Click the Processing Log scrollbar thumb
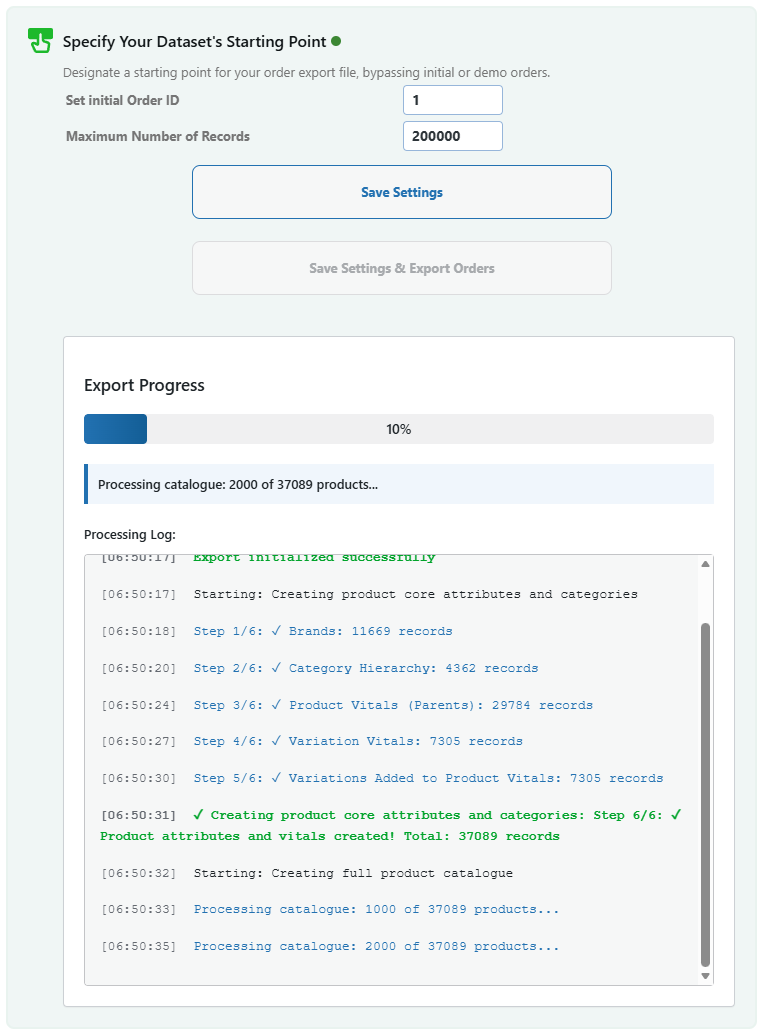This screenshot has height=1036, width=765. point(705,794)
